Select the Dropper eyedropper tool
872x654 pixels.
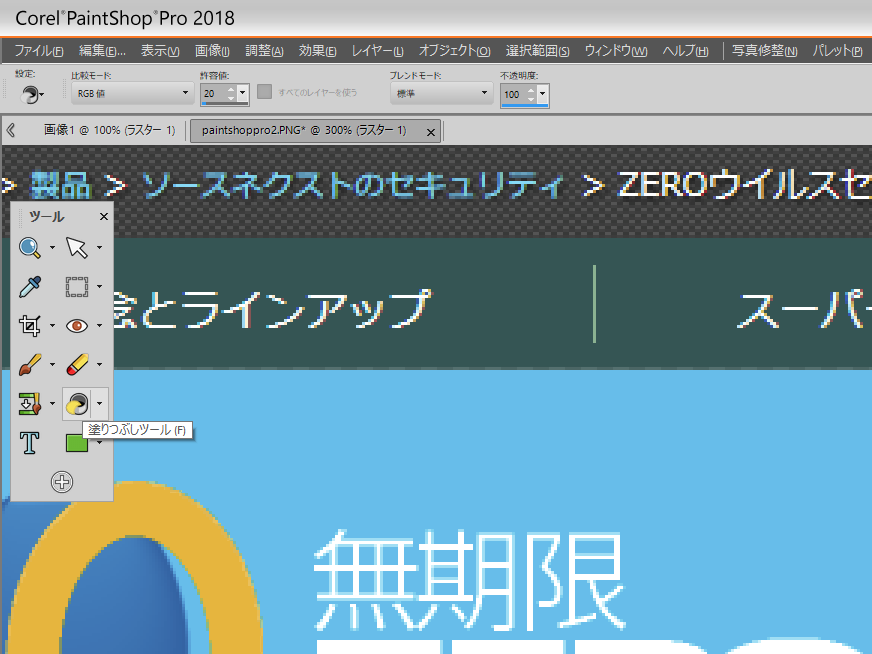[x=30, y=287]
